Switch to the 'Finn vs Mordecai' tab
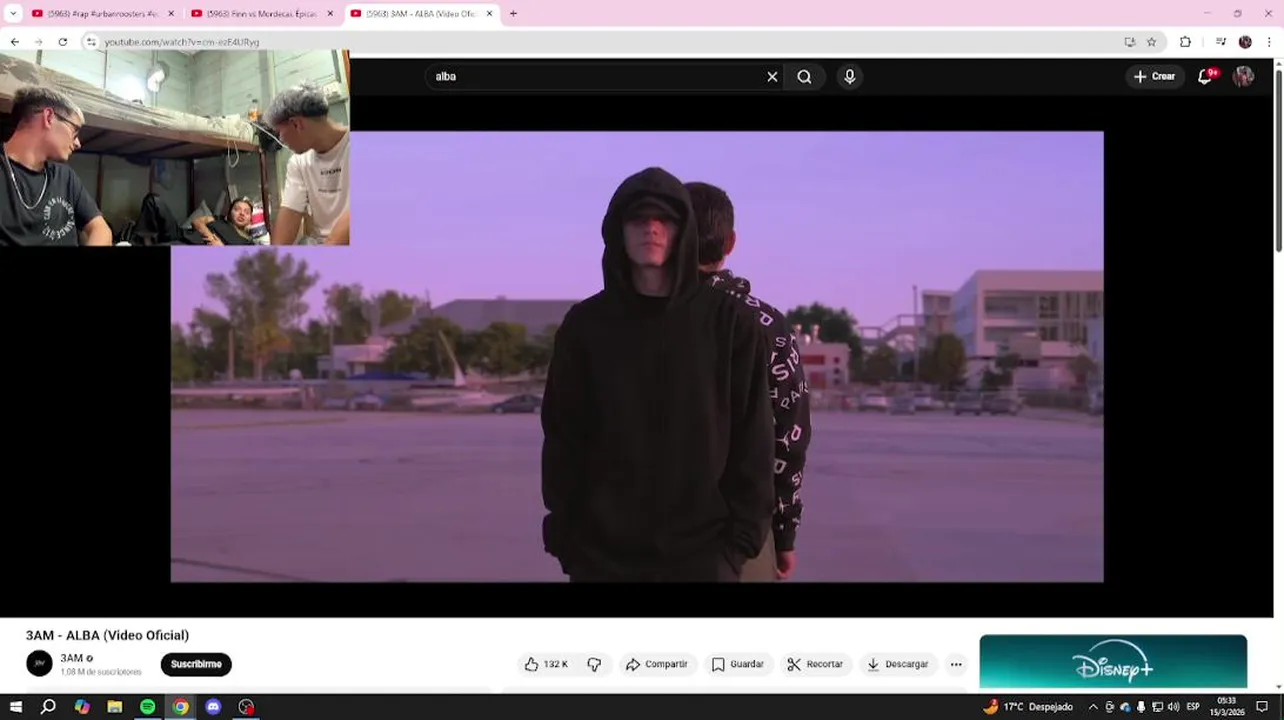 (x=260, y=14)
